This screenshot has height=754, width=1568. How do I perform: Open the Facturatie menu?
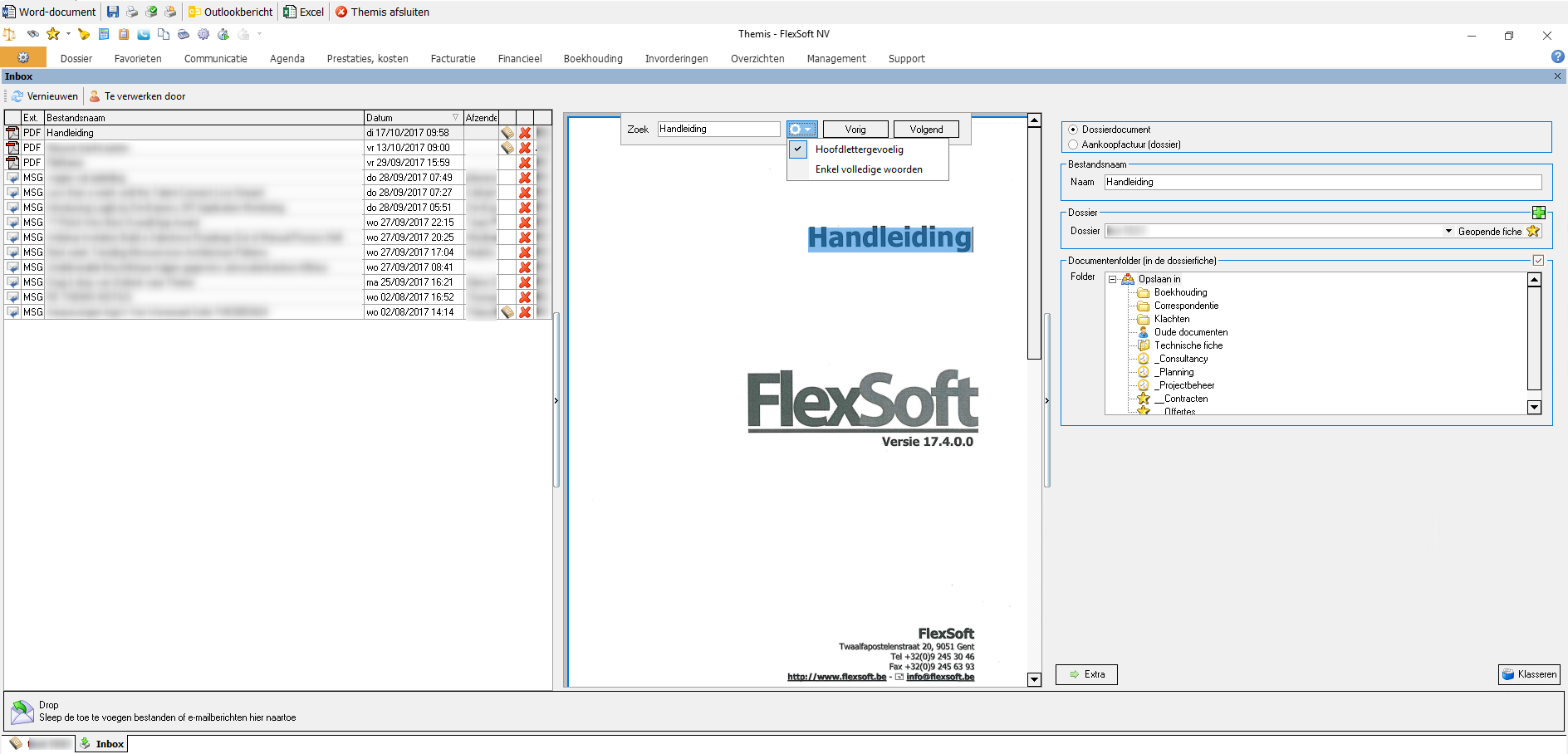pos(453,58)
